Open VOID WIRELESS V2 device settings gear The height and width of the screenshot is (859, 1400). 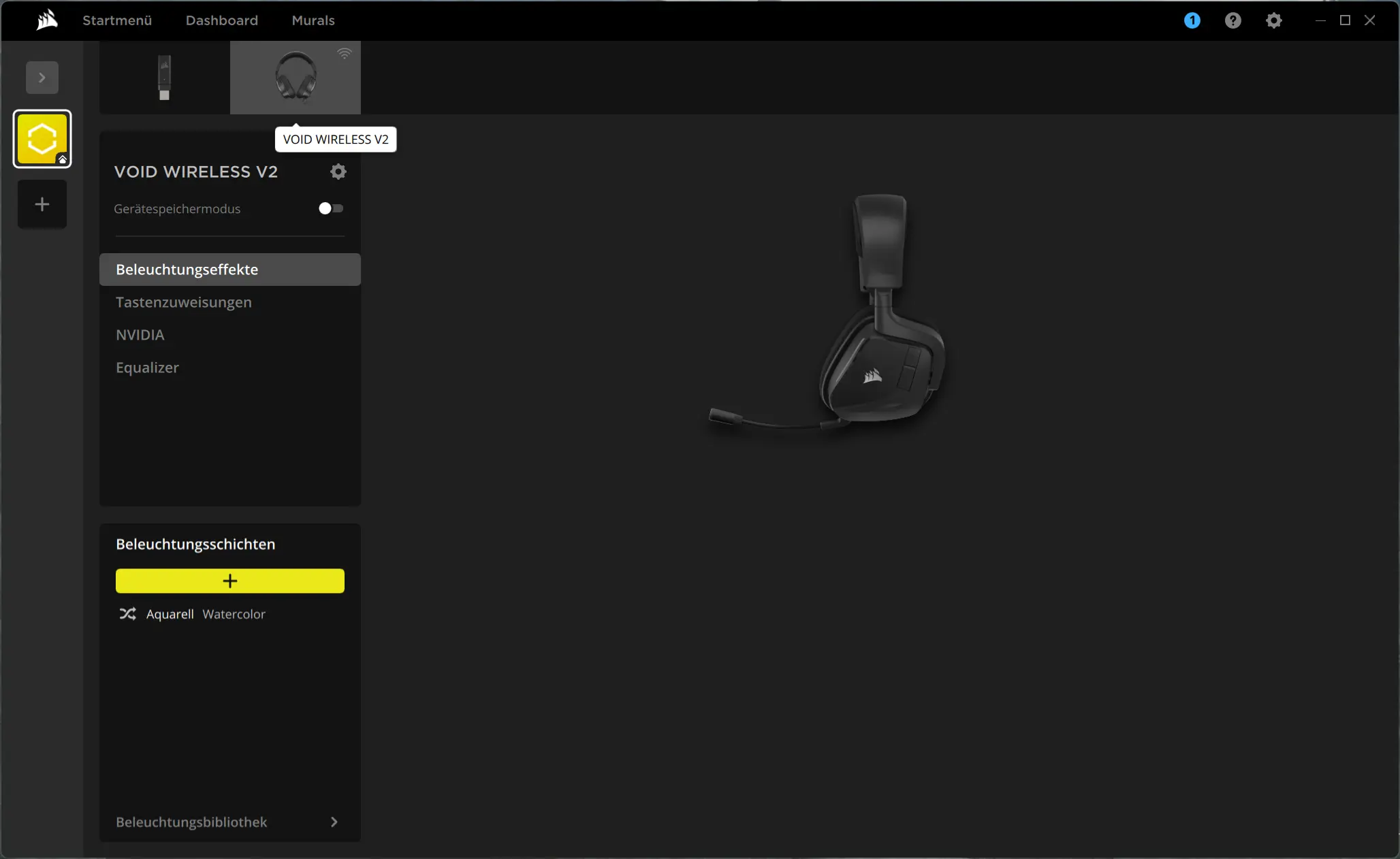point(338,172)
